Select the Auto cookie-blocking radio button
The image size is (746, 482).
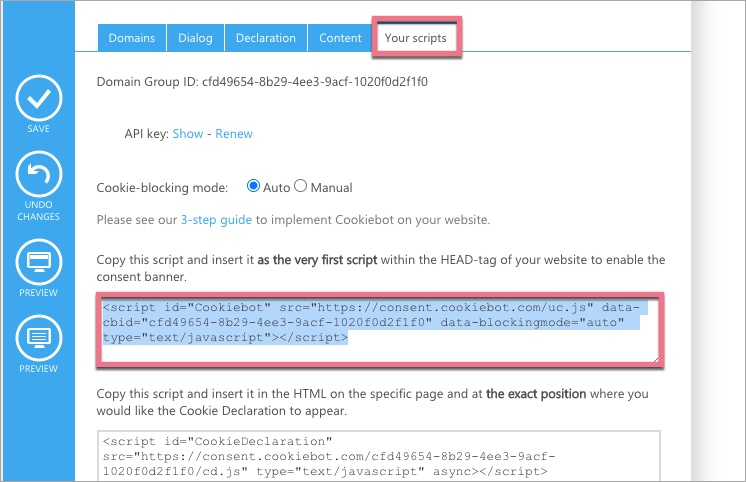coord(253,187)
